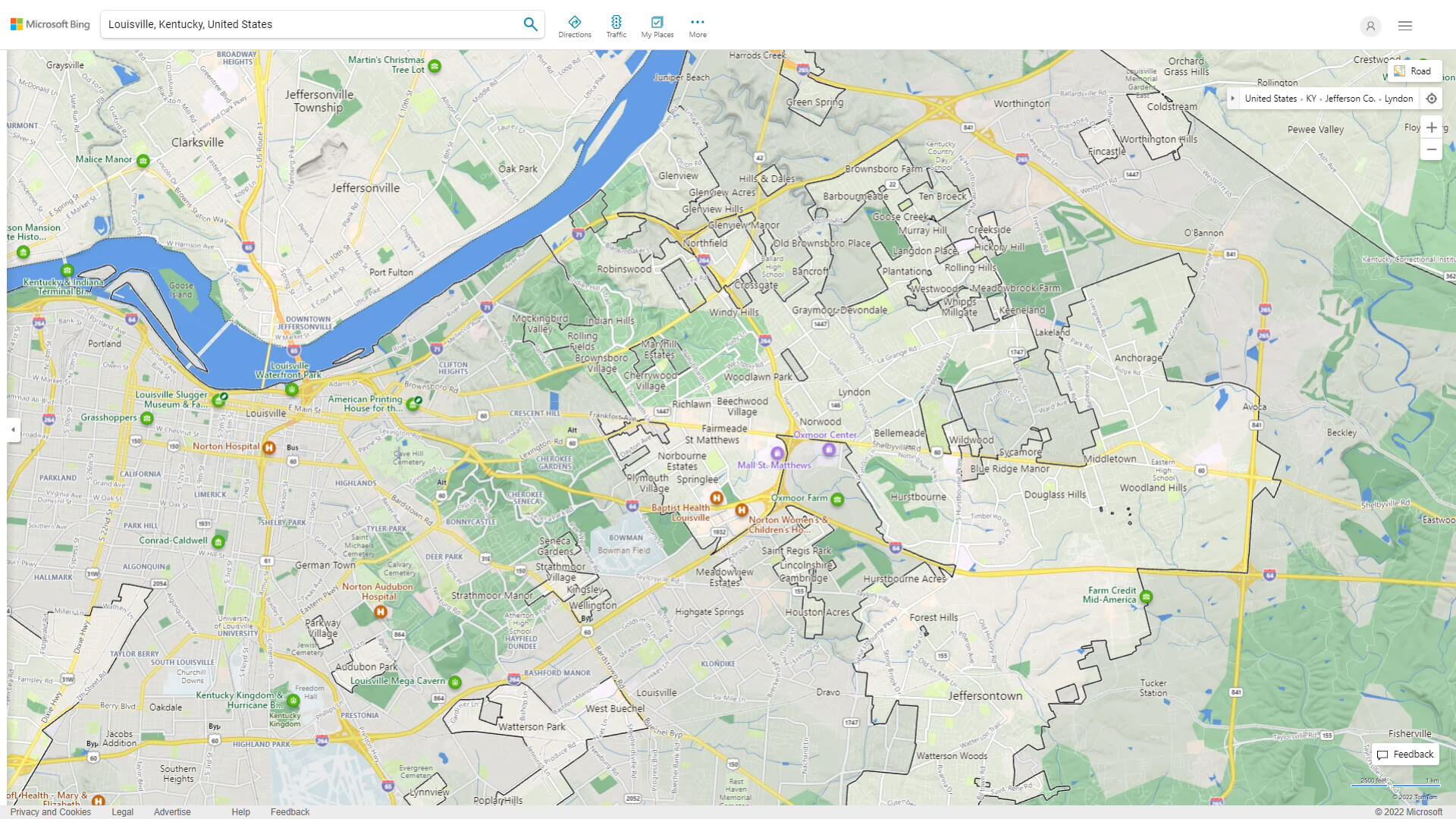
Task: Zoom out using the minus button
Action: [1432, 149]
